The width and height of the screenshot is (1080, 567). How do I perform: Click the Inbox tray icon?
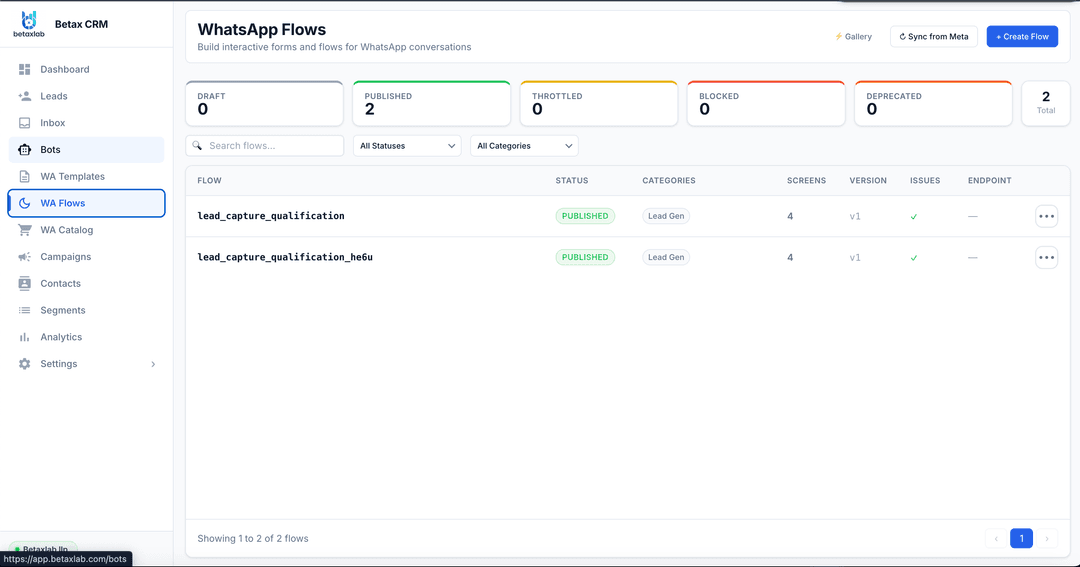[25, 123]
